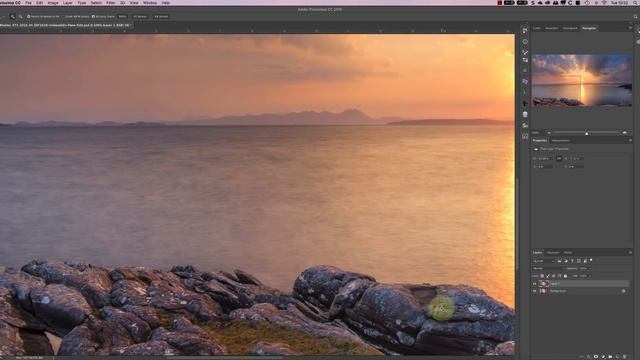640x360 pixels.
Task: Select the Layer 1 thumbnail
Action: coord(544,283)
